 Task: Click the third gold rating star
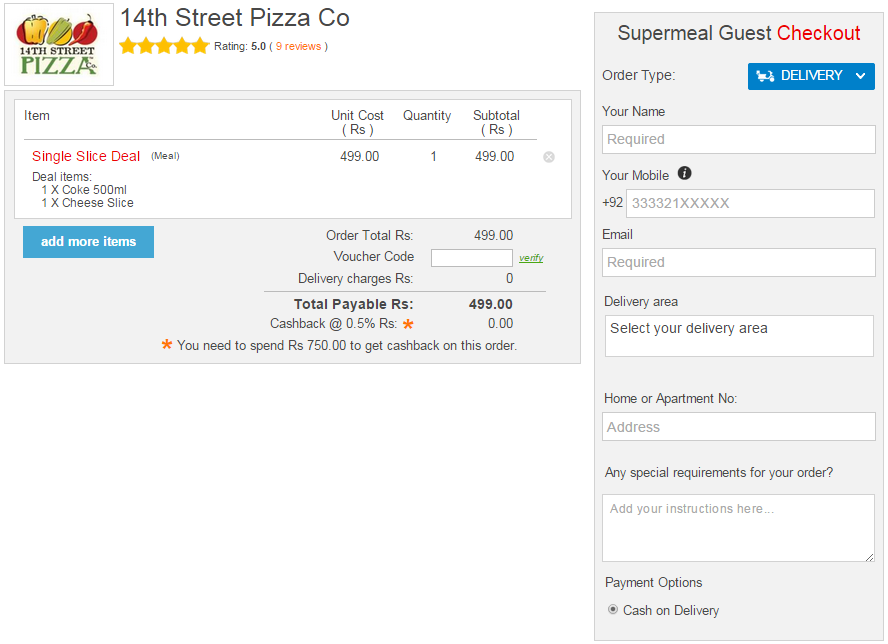(163, 45)
